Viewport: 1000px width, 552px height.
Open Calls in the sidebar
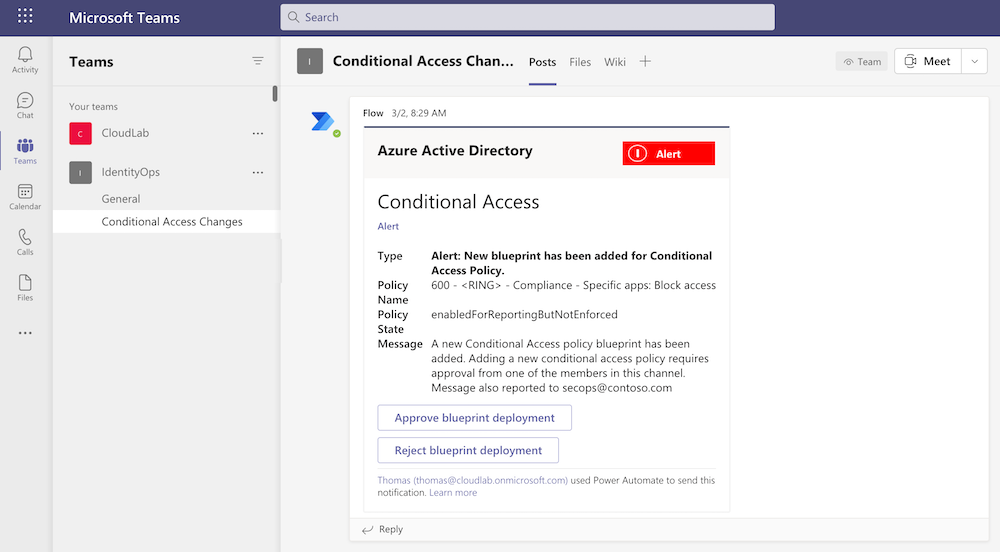click(25, 242)
